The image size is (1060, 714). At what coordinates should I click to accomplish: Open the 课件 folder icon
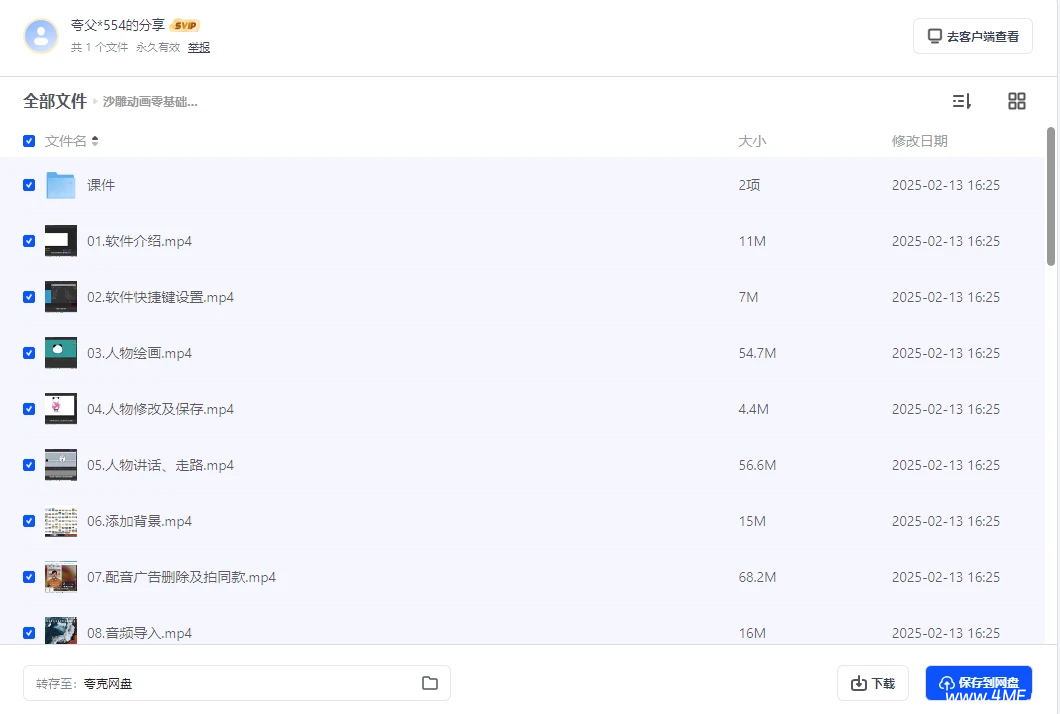tap(61, 185)
